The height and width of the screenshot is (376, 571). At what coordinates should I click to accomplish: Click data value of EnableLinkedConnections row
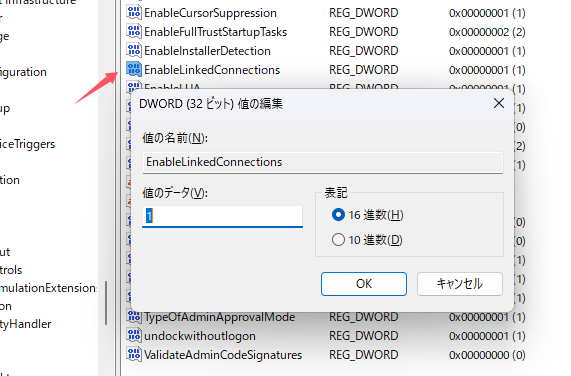(x=487, y=70)
